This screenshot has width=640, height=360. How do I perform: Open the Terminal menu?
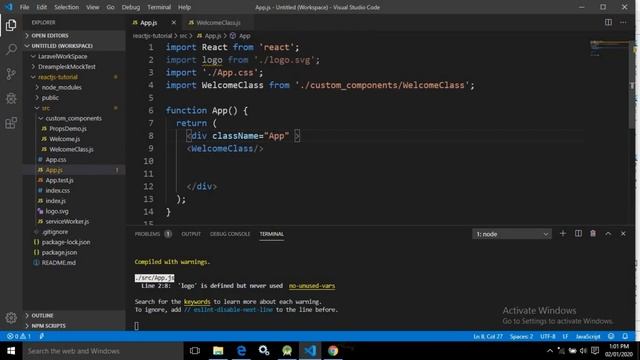pyautogui.click(x=159, y=7)
